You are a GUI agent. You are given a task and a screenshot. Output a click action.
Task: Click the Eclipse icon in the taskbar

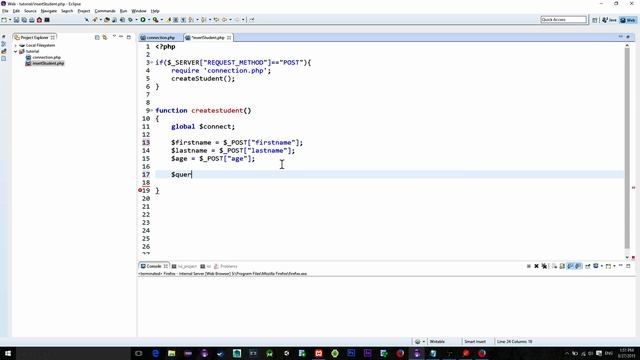417,353
